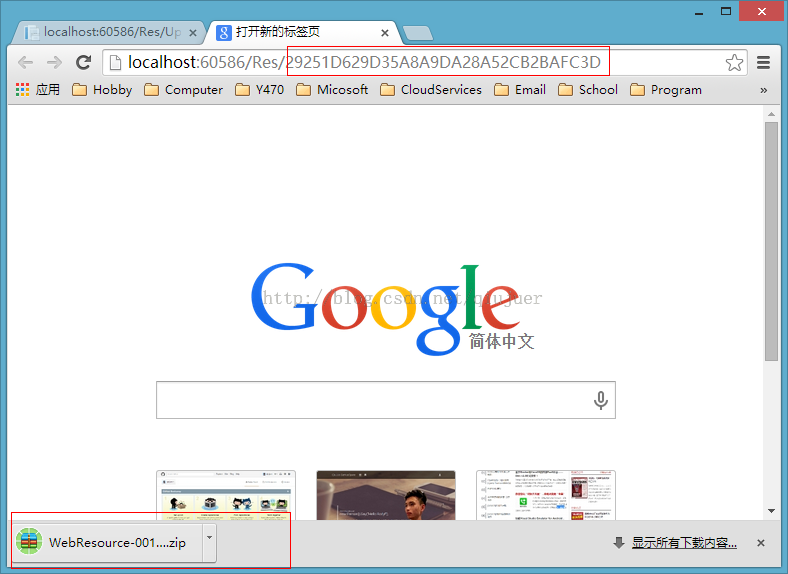
Task: Close the downloads bar
Action: [x=761, y=543]
